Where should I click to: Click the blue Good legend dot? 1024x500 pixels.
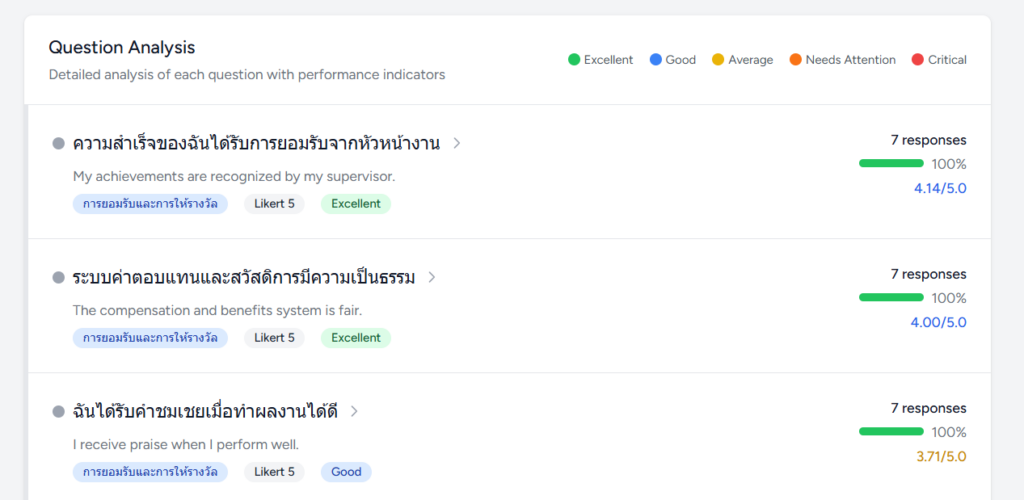(656, 60)
